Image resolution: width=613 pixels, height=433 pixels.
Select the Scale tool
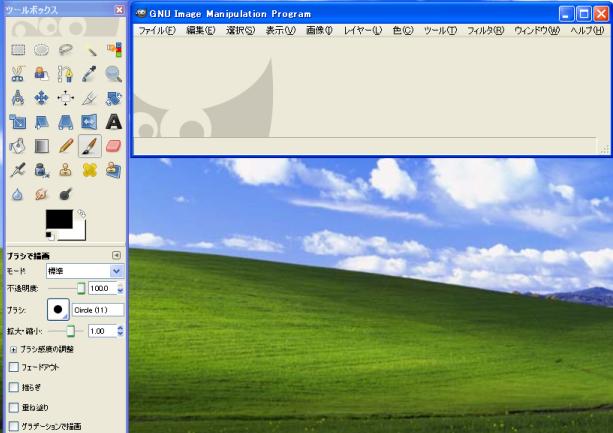tap(18, 122)
